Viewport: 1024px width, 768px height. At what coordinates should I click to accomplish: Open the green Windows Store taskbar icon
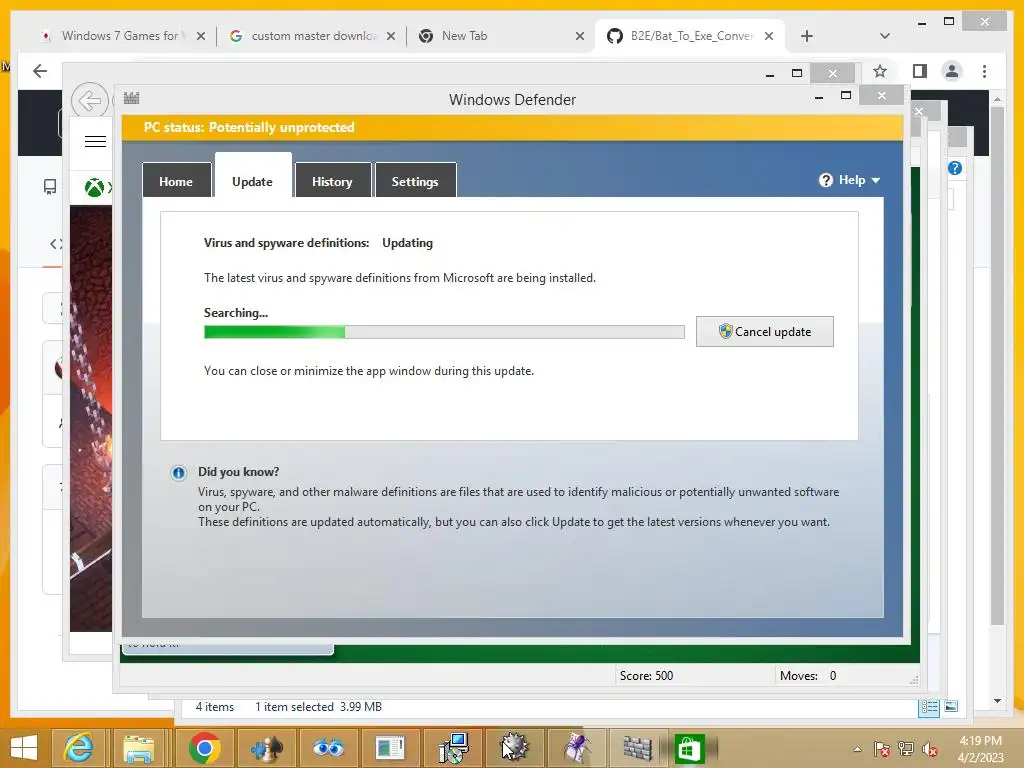[690, 748]
